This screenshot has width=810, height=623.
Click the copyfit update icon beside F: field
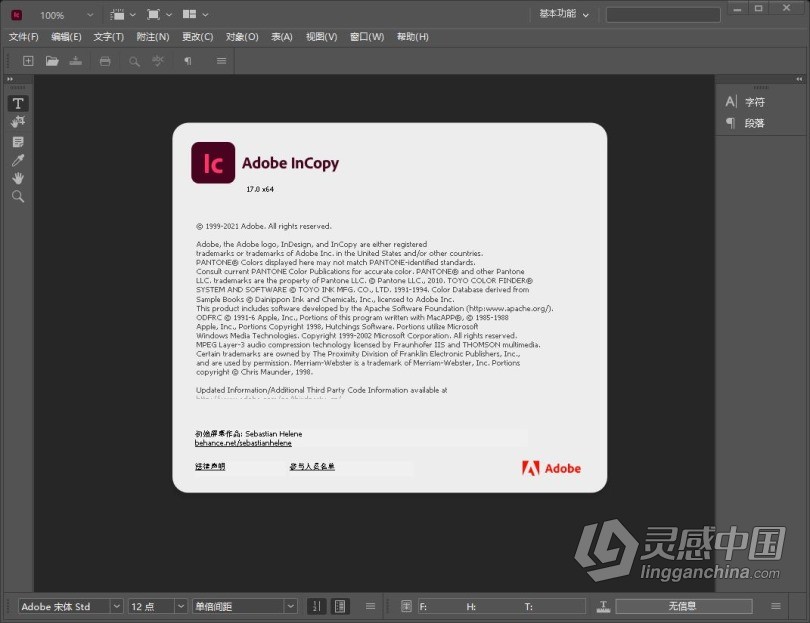407,606
